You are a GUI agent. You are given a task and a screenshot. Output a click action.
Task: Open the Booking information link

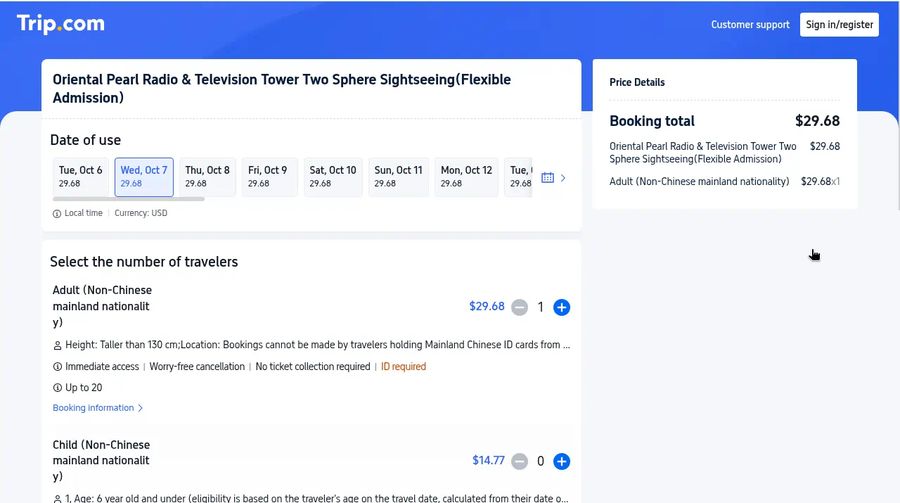click(x=98, y=408)
